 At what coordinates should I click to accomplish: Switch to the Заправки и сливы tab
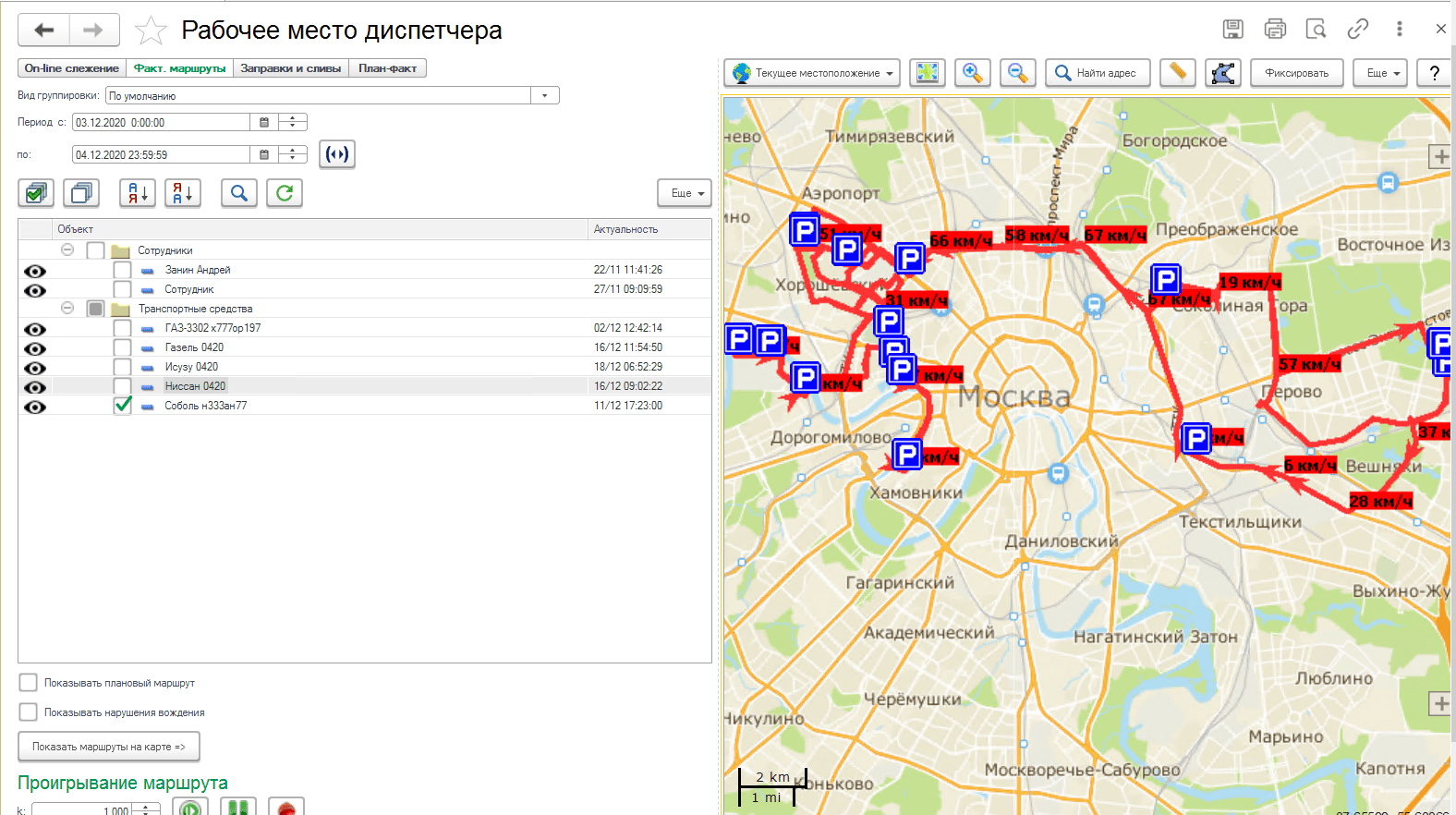291,68
